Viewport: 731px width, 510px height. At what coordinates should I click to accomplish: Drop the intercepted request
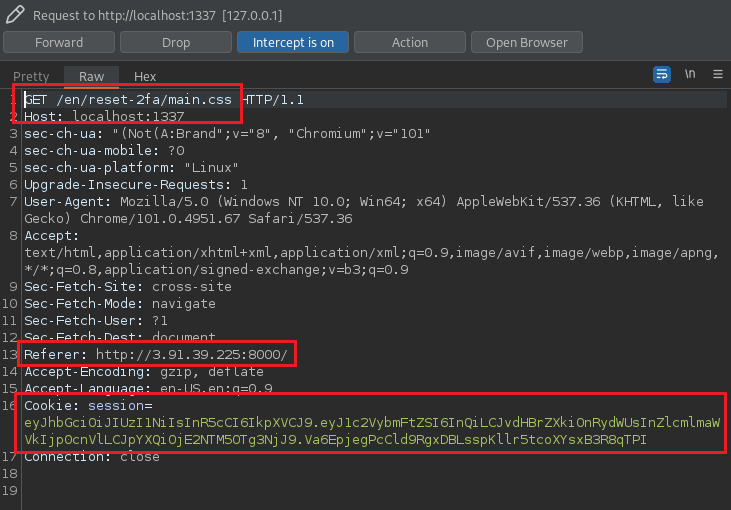tap(176, 42)
